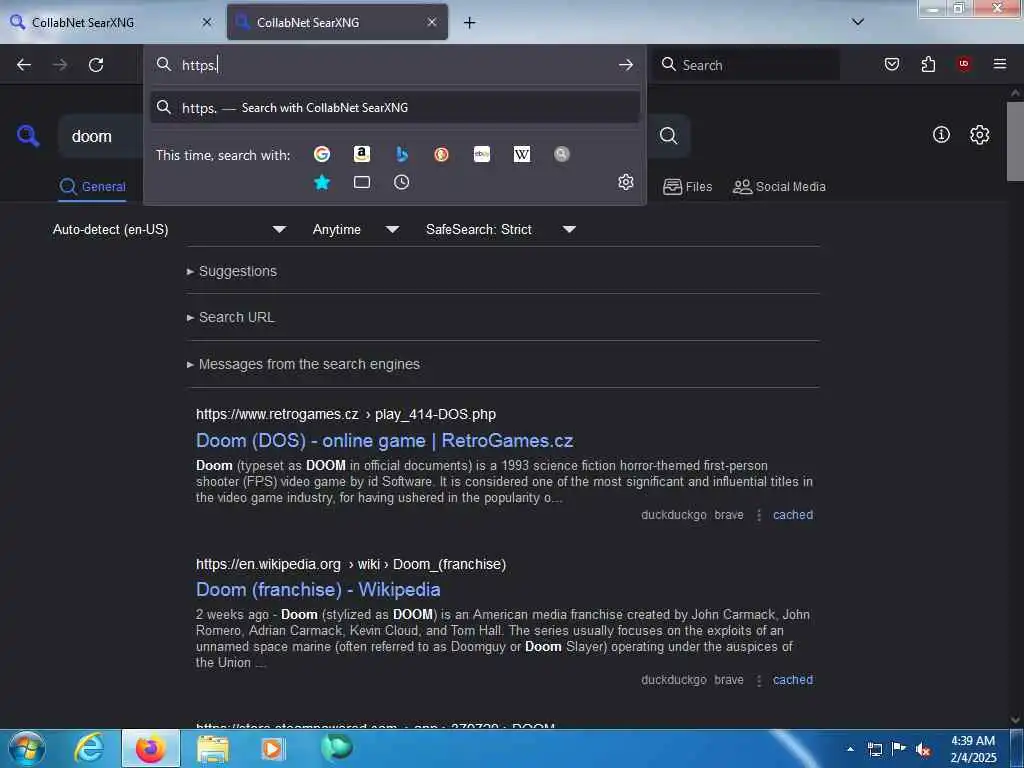This screenshot has width=1024, height=768.
Task: Click the SearXNG magnifier submit button
Action: click(x=668, y=135)
